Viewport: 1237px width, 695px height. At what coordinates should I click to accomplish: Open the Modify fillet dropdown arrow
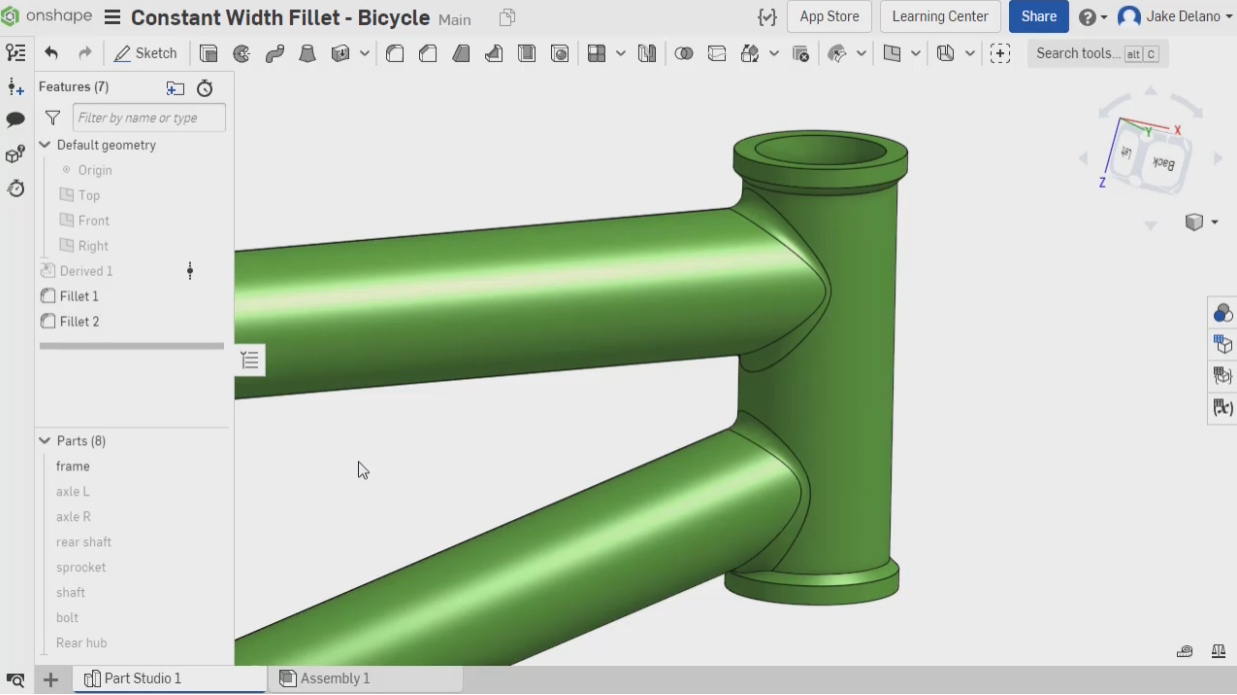point(861,54)
